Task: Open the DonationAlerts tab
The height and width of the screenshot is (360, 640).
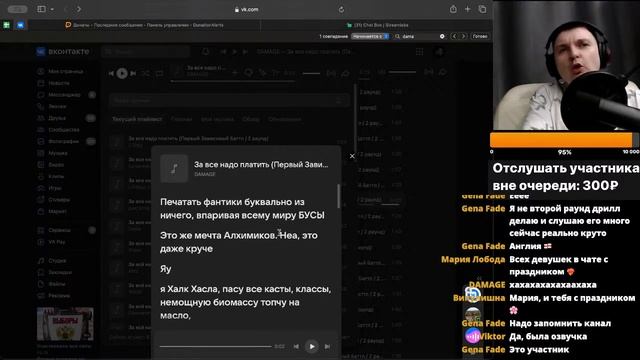Action: tap(144, 25)
